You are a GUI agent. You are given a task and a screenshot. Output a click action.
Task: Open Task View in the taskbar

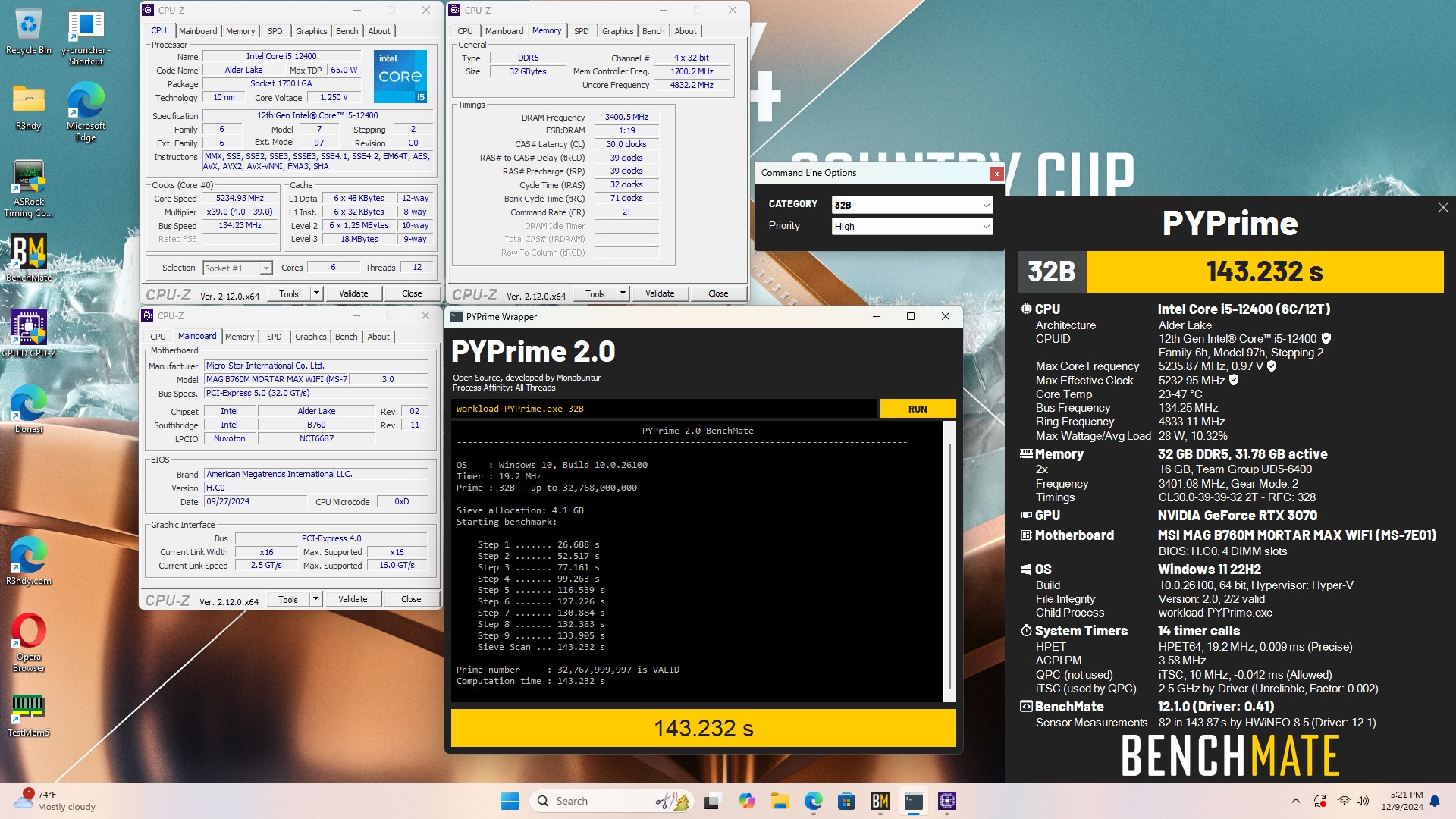pyautogui.click(x=712, y=801)
